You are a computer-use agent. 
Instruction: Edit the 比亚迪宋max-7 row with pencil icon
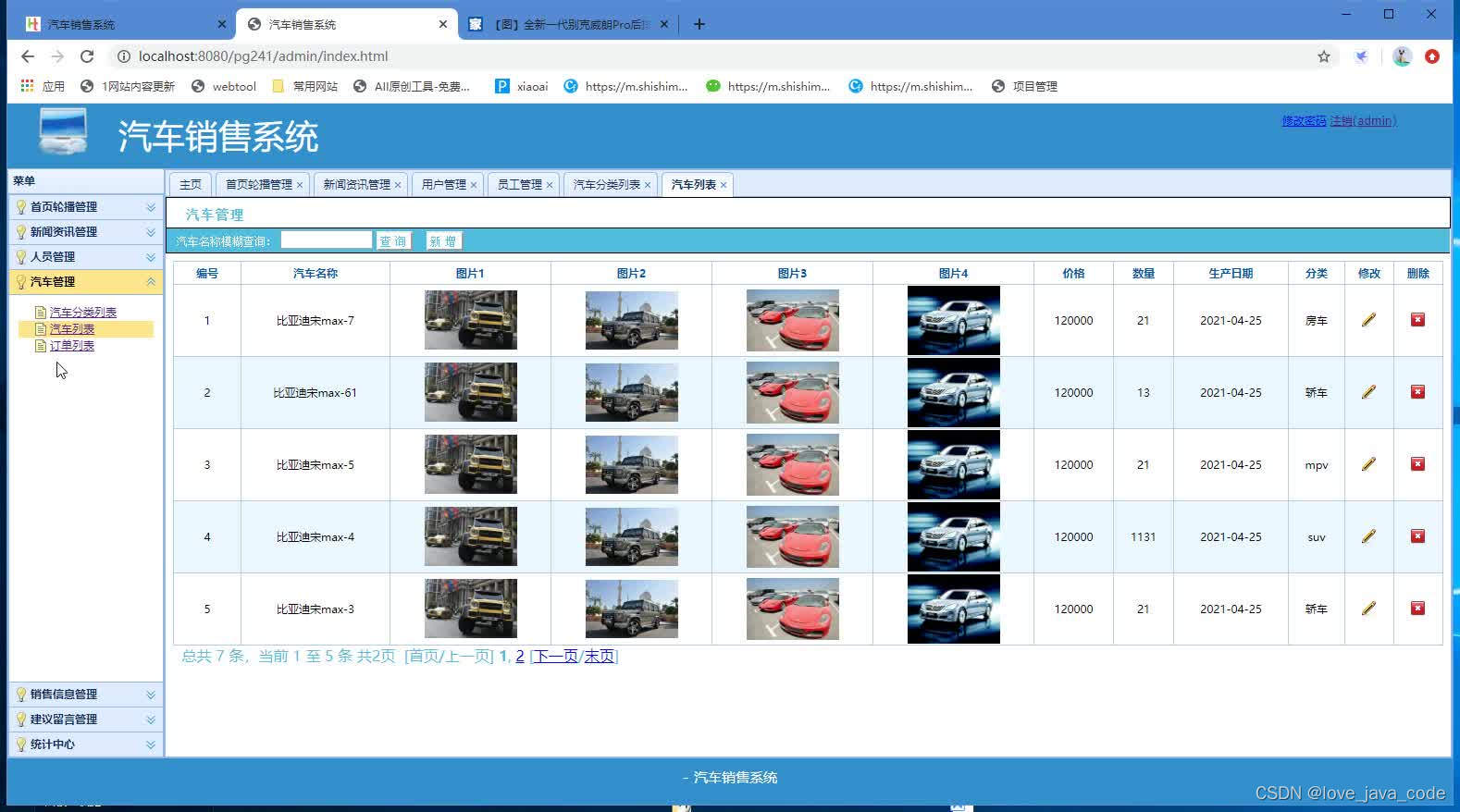(x=1368, y=320)
